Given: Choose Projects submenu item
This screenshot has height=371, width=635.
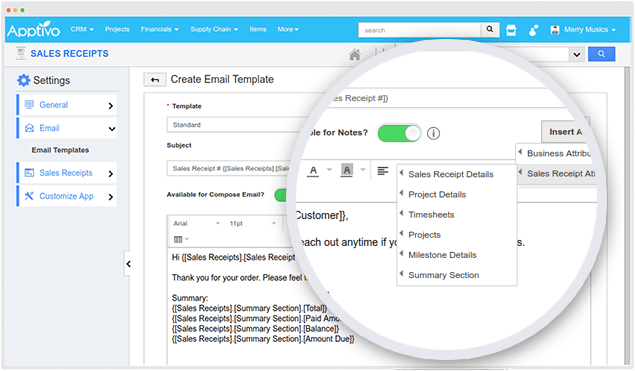Looking at the screenshot, I should (457, 235).
